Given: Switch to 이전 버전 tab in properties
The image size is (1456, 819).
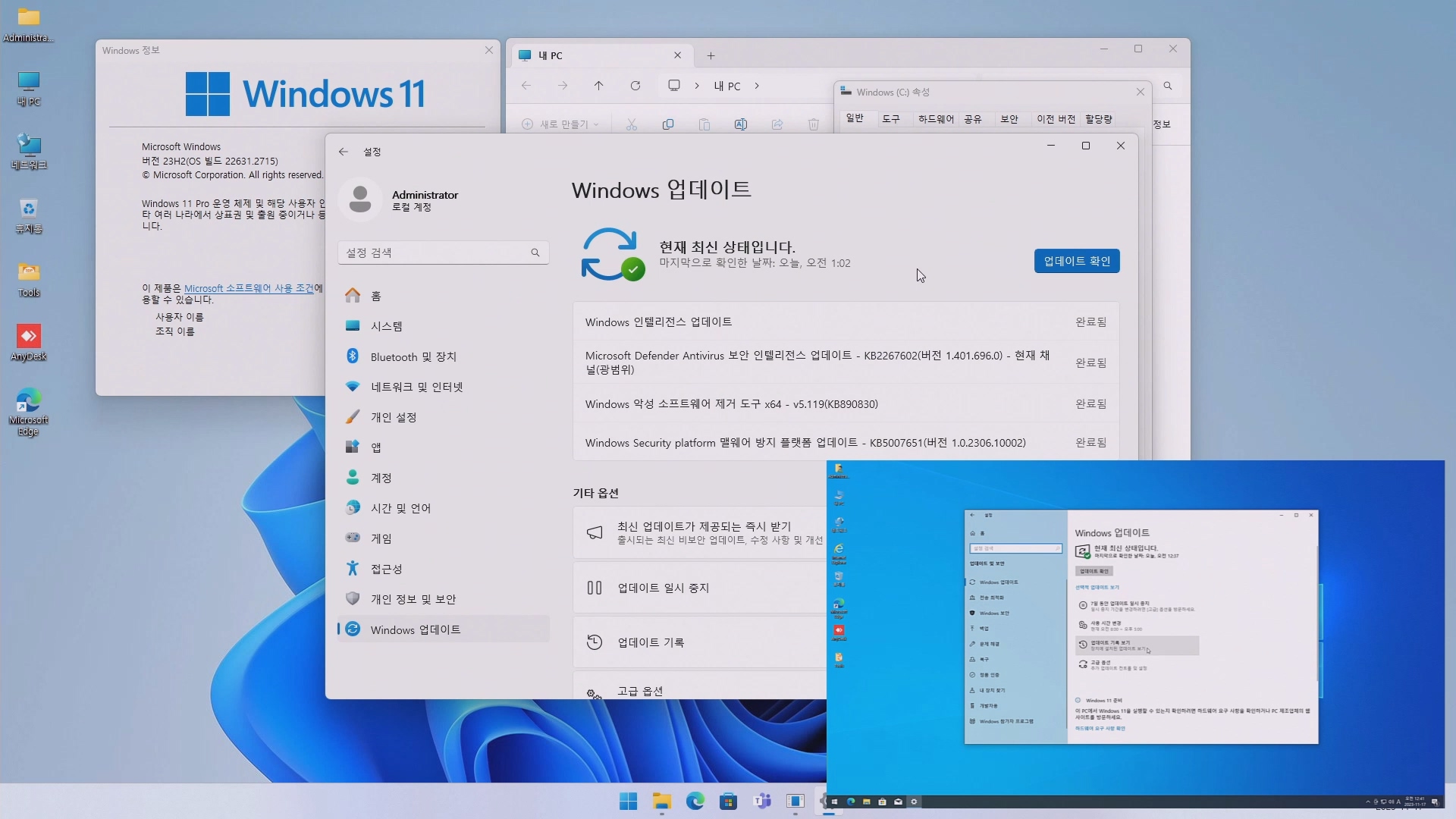Looking at the screenshot, I should 1056,119.
